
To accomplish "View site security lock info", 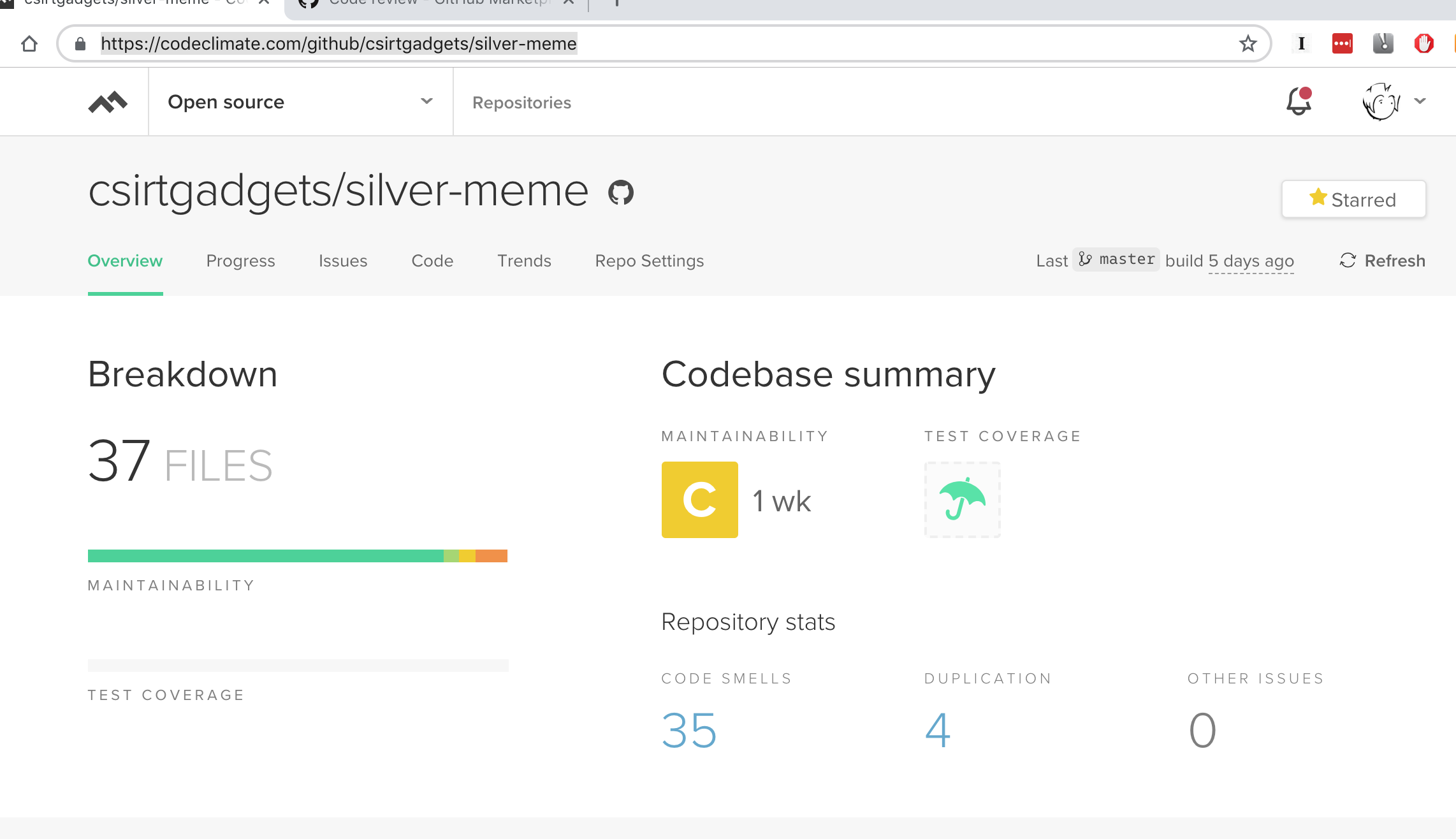I will point(80,44).
